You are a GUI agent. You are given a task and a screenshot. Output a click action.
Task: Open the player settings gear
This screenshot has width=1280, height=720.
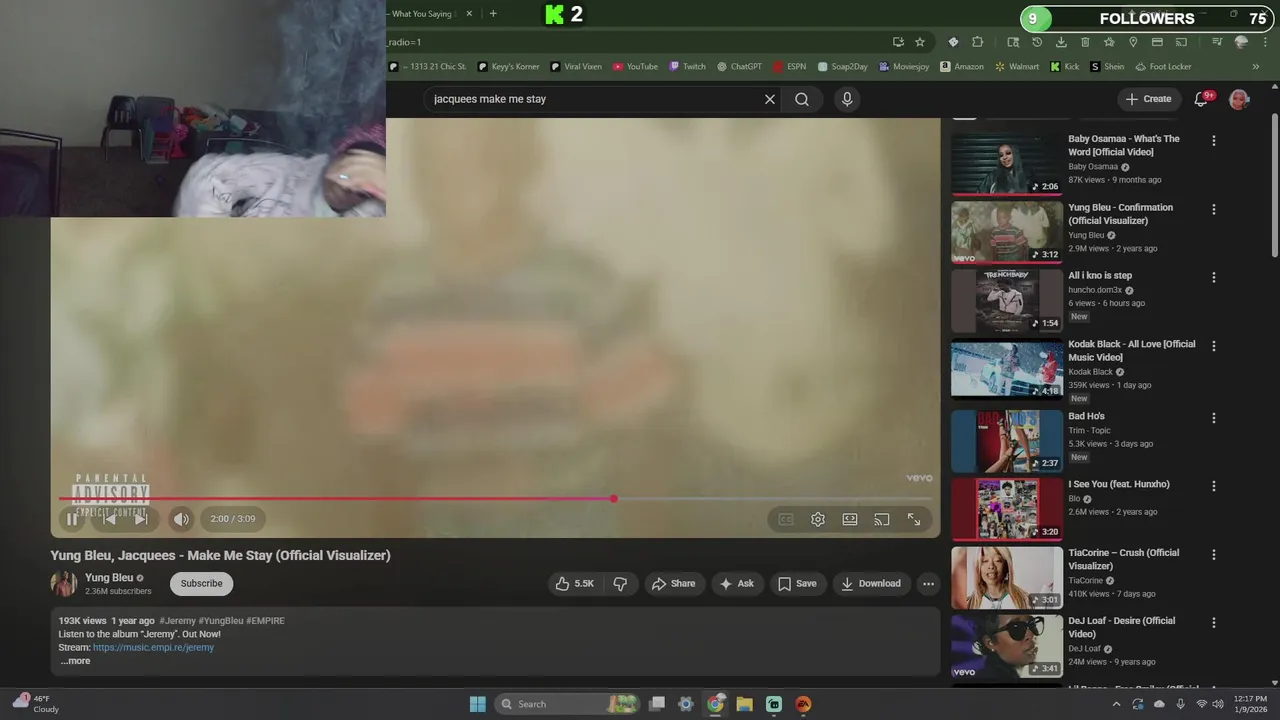pyautogui.click(x=818, y=519)
